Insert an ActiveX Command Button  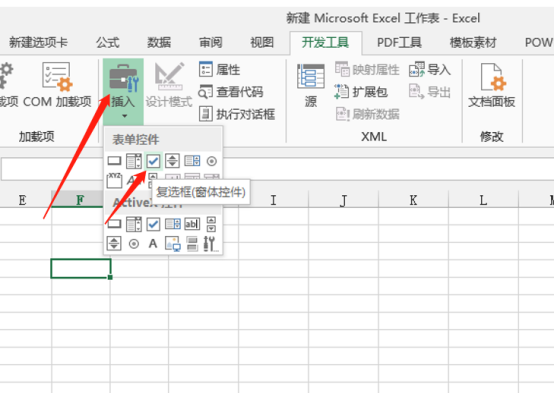(114, 224)
